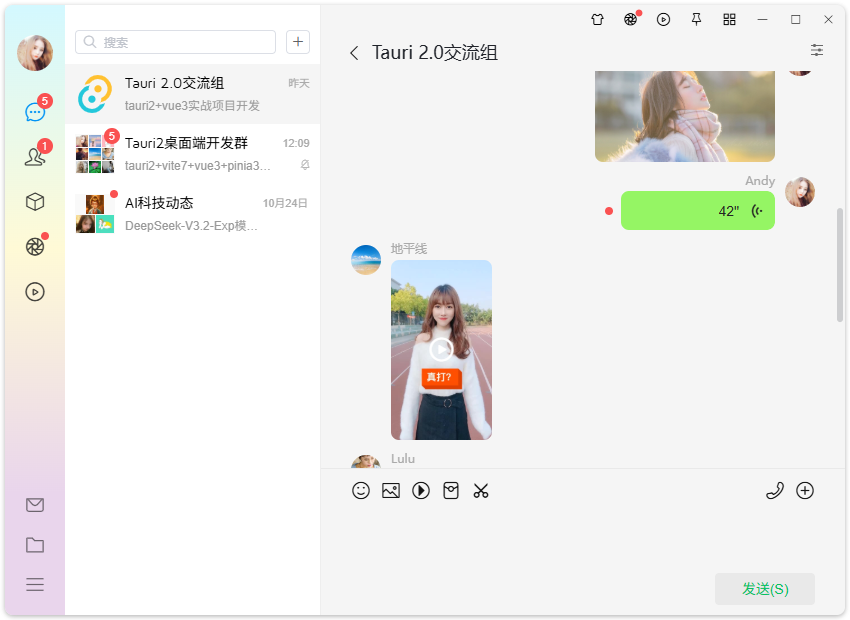The height and width of the screenshot is (620, 850).
Task: Open the emoji picker in the chat toolbar
Action: (x=361, y=491)
